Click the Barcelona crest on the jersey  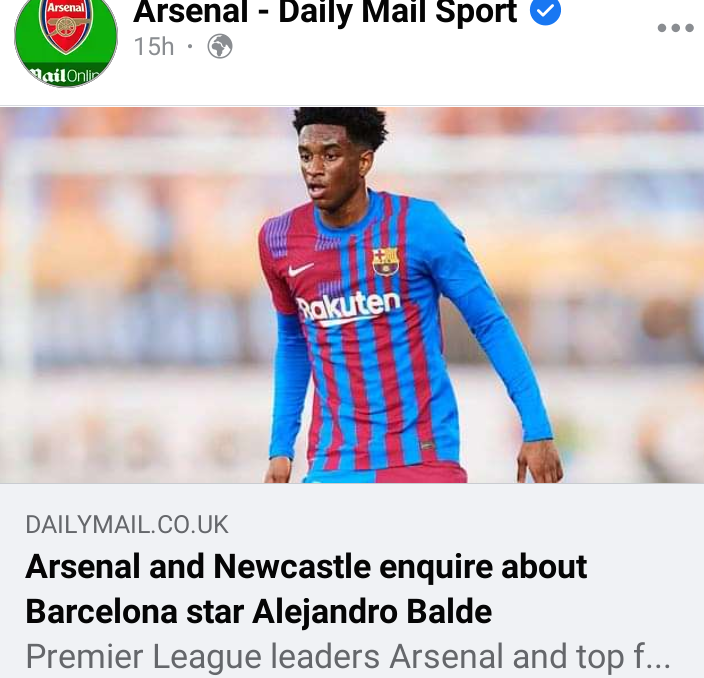(385, 260)
